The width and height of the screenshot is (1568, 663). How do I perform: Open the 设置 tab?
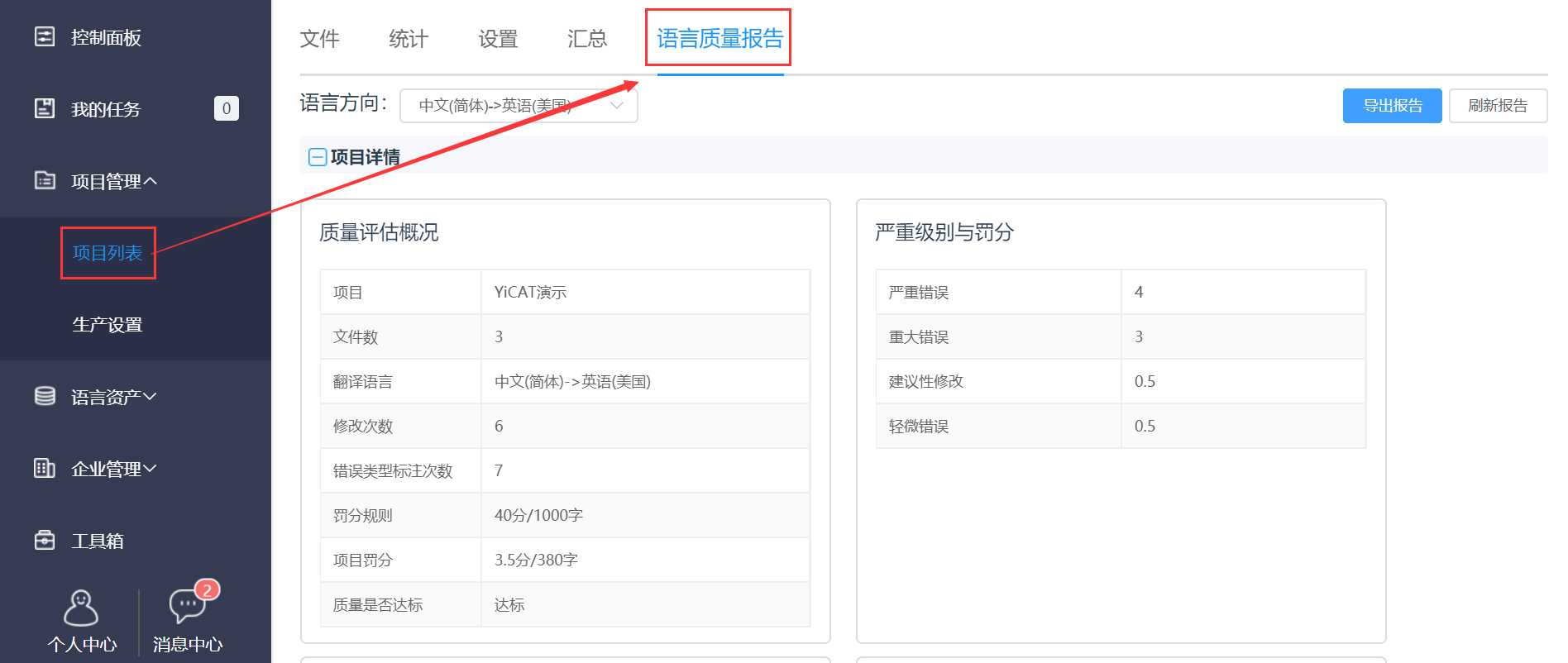pyautogui.click(x=498, y=39)
